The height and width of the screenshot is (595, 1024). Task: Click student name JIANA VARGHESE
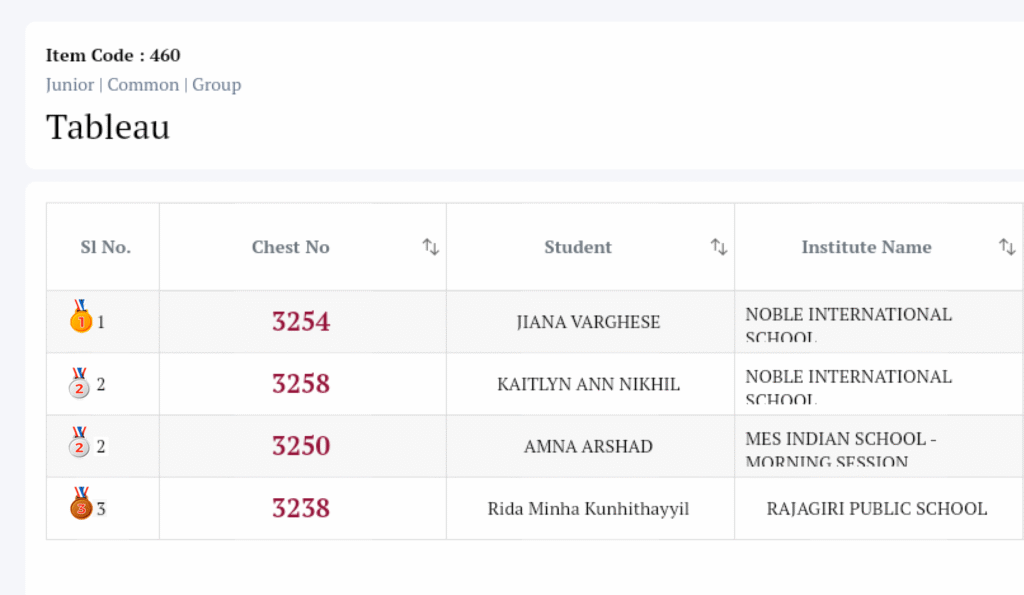(x=588, y=322)
